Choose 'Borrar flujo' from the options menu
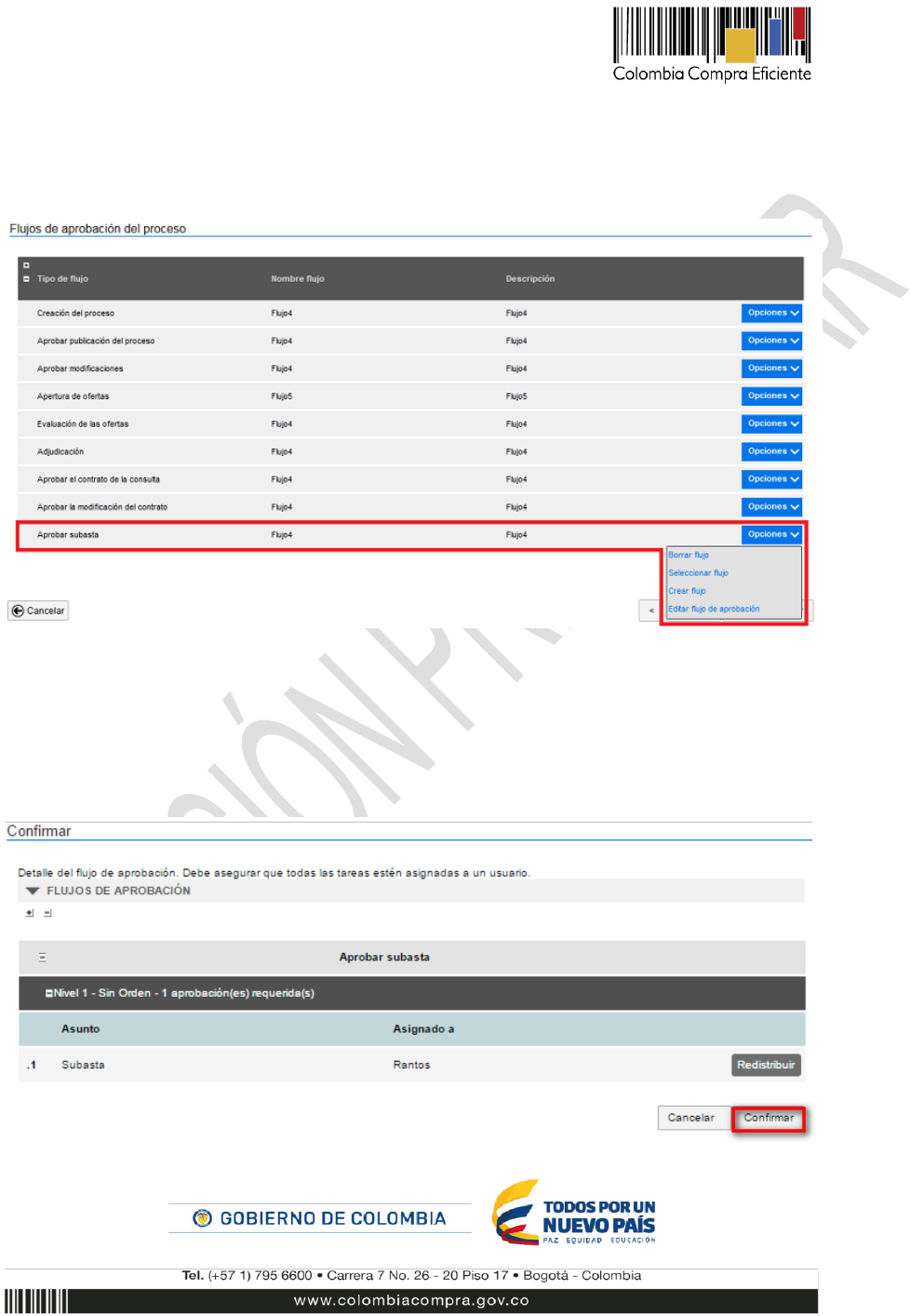Viewport: 910px width, 1316px height. click(x=689, y=555)
